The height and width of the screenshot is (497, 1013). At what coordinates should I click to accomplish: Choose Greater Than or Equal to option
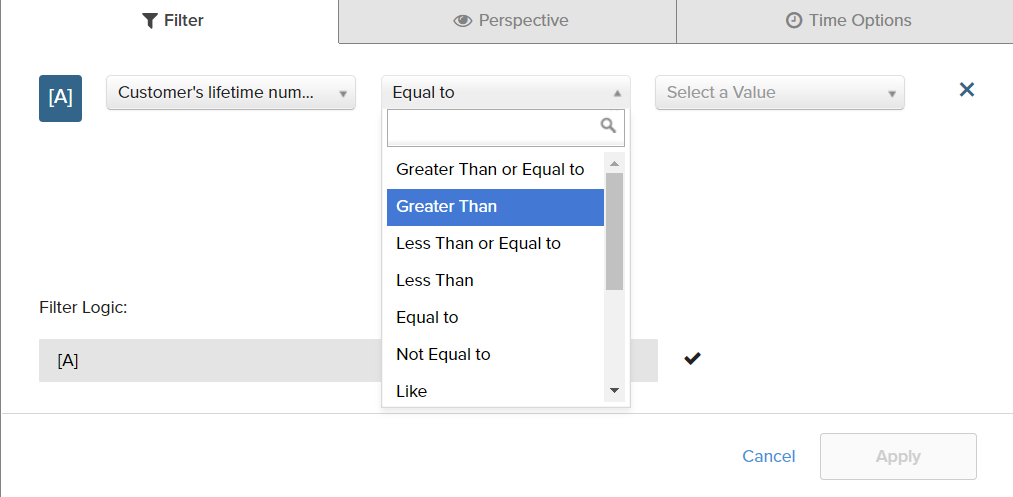click(x=490, y=169)
